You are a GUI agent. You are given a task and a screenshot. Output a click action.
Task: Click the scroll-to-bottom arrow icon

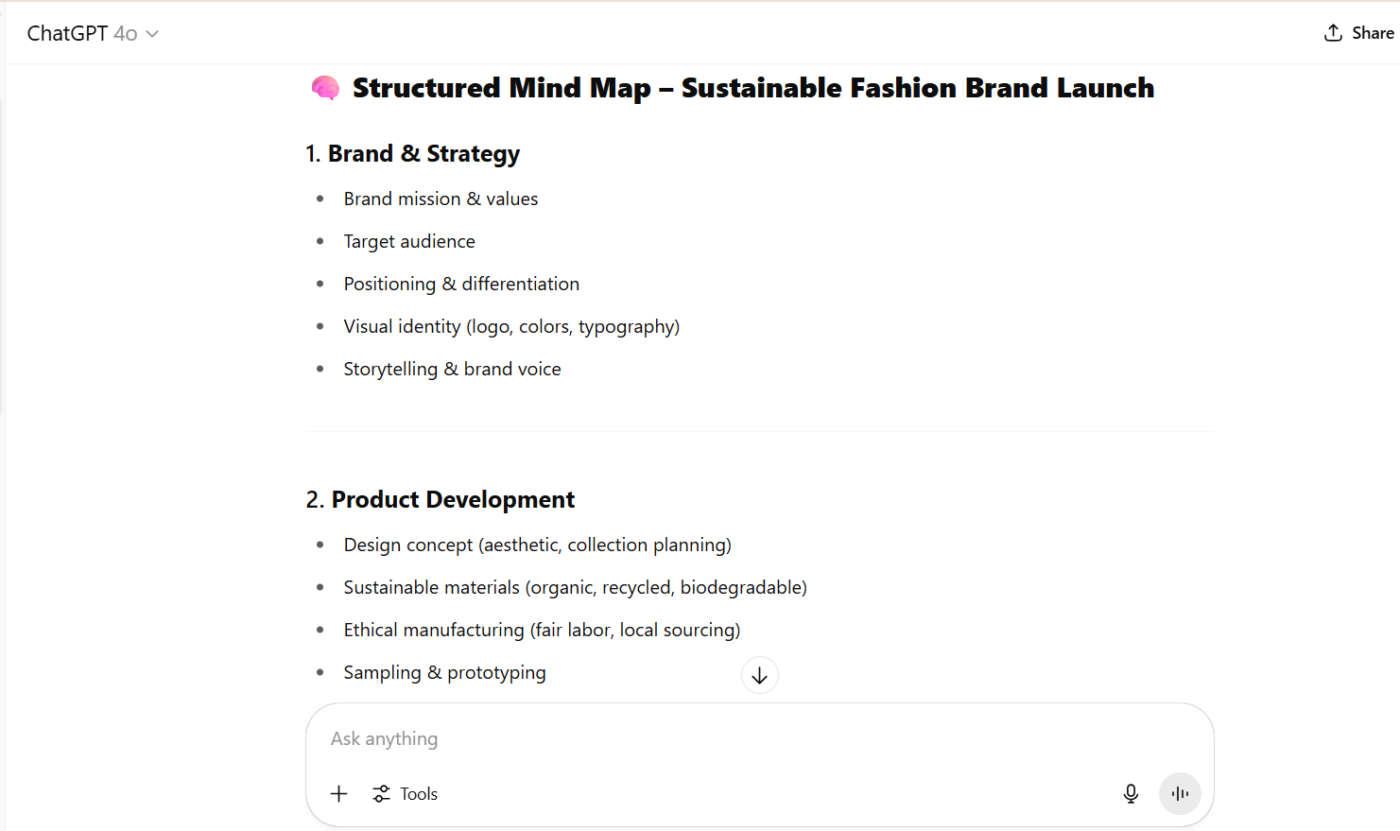(x=759, y=676)
